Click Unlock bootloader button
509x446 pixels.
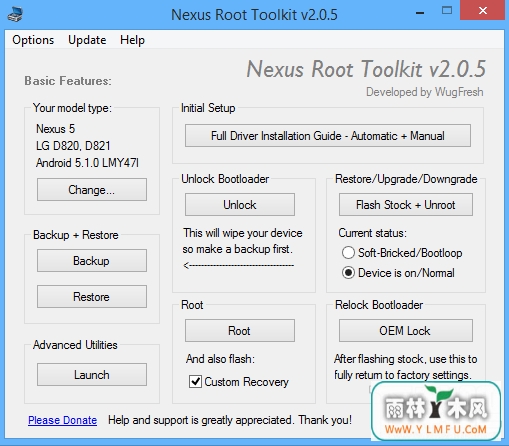[x=240, y=204]
